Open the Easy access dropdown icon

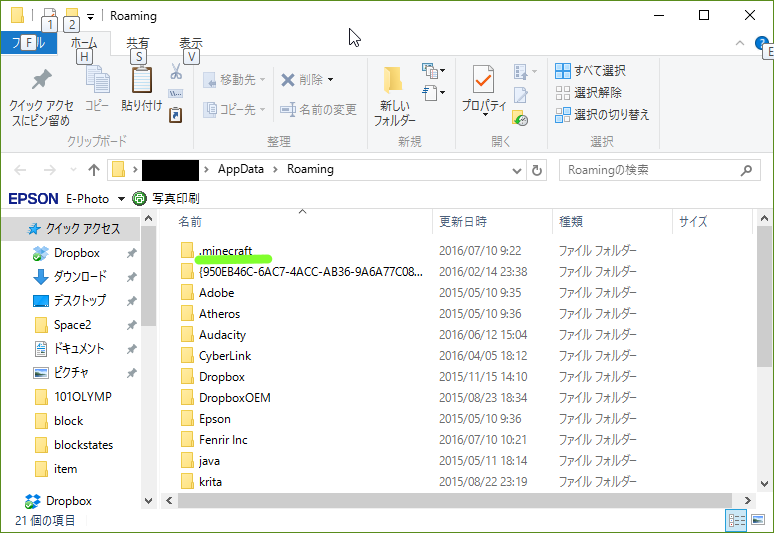pyautogui.click(x=433, y=93)
